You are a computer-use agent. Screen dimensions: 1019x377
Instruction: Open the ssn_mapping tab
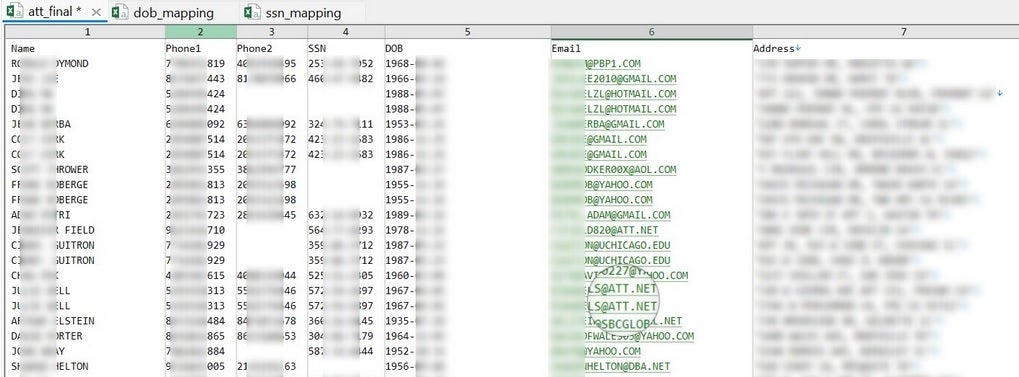click(x=303, y=12)
